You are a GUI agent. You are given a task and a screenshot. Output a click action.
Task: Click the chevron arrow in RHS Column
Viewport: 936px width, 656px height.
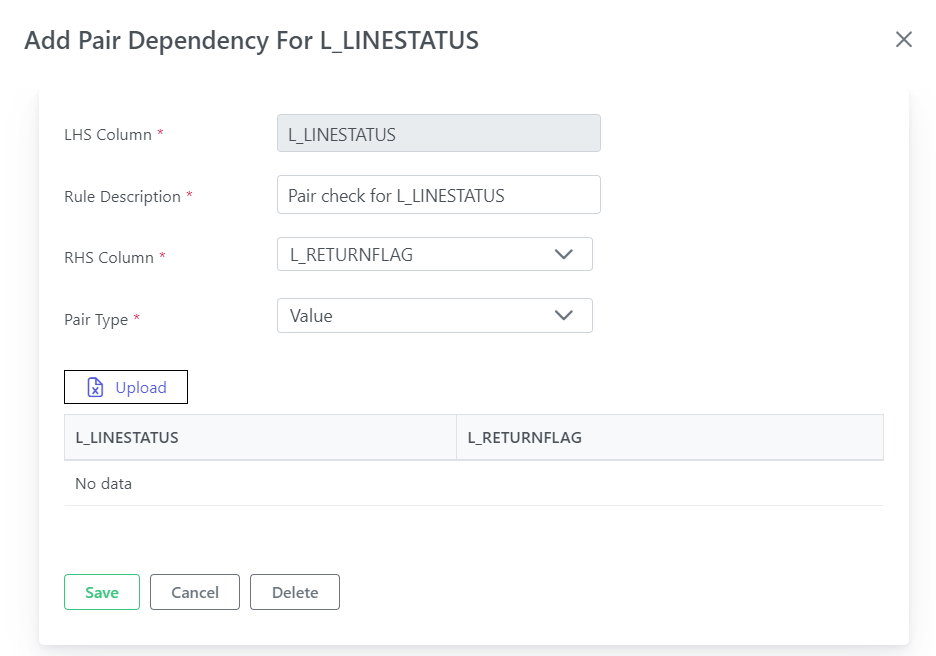click(x=564, y=254)
